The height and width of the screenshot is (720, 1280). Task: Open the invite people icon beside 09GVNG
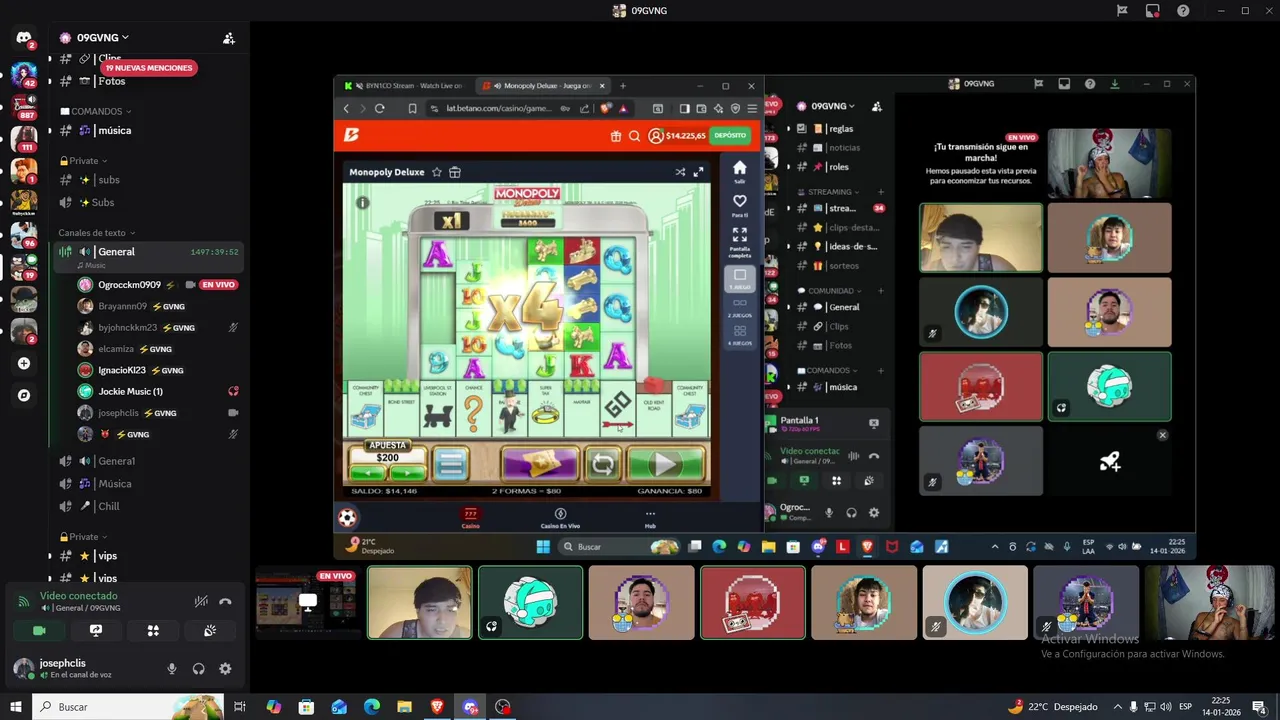click(229, 38)
